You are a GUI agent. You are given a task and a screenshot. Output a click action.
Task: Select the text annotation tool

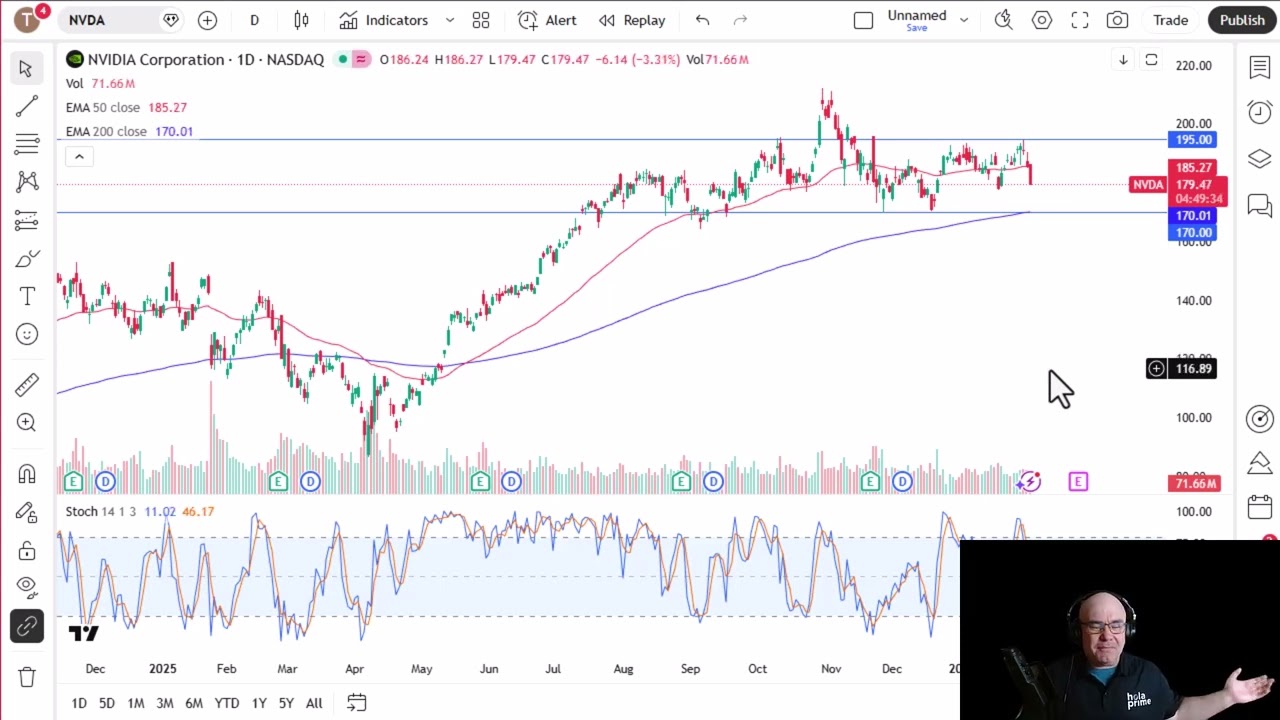(x=26, y=297)
